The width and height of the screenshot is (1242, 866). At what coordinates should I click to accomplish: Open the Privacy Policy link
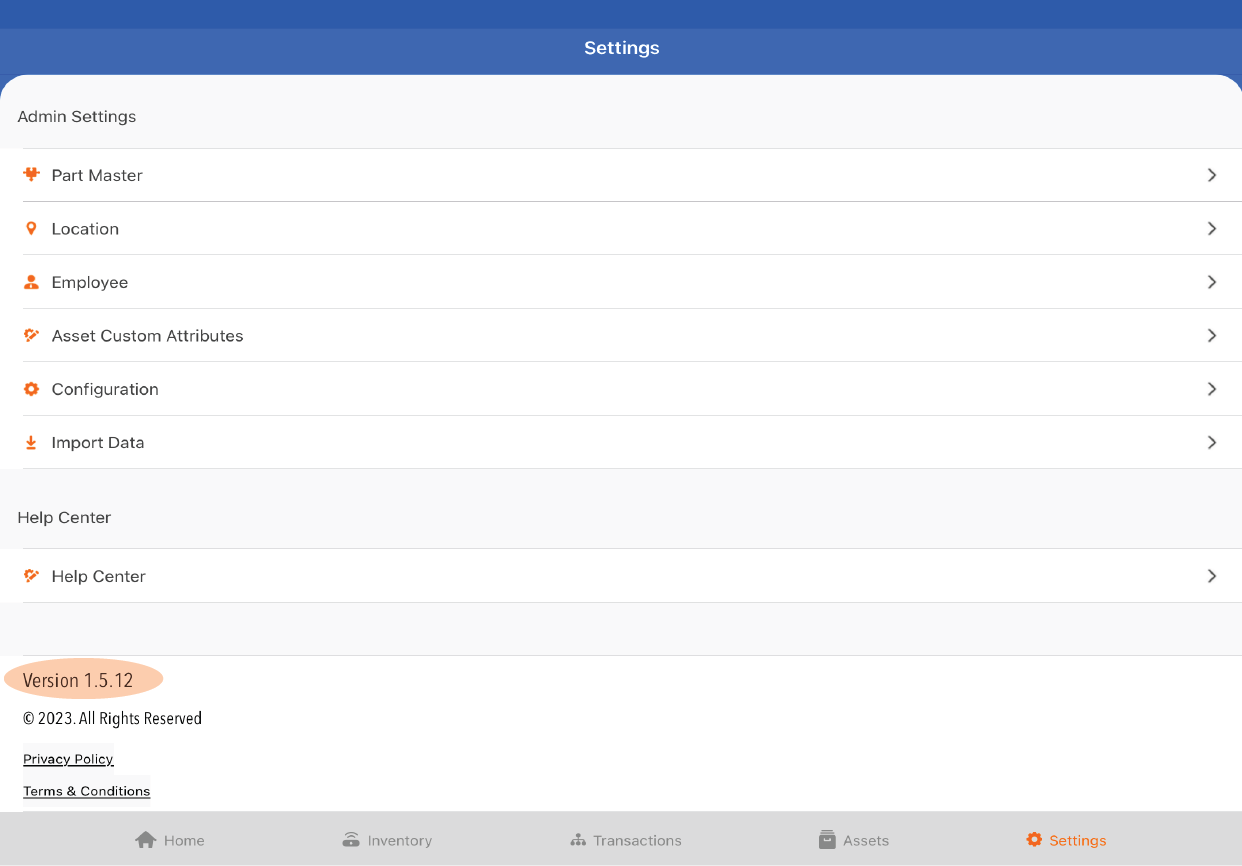pyautogui.click(x=68, y=759)
